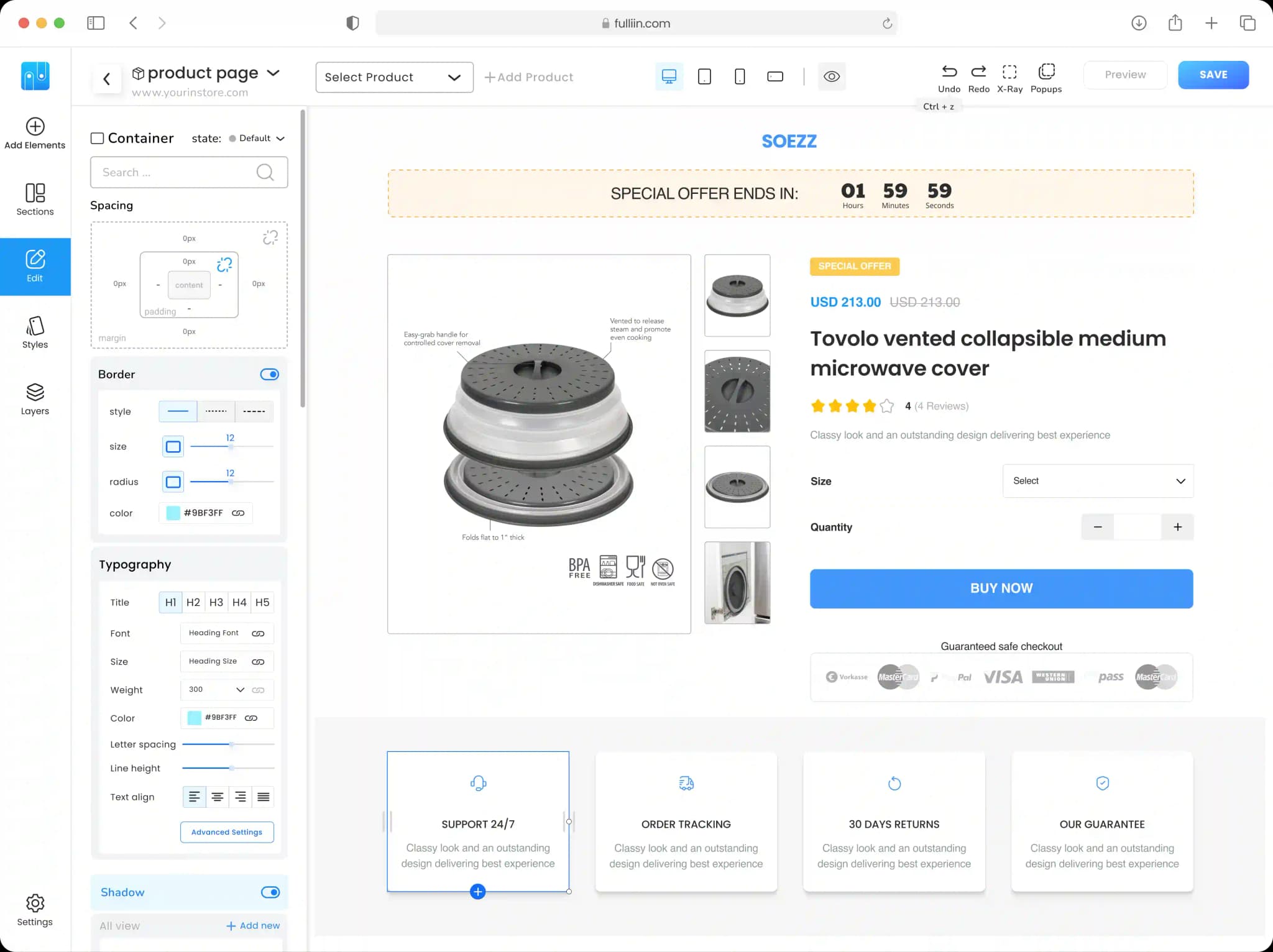Click Add Product link
The height and width of the screenshot is (952, 1273).
pos(529,77)
